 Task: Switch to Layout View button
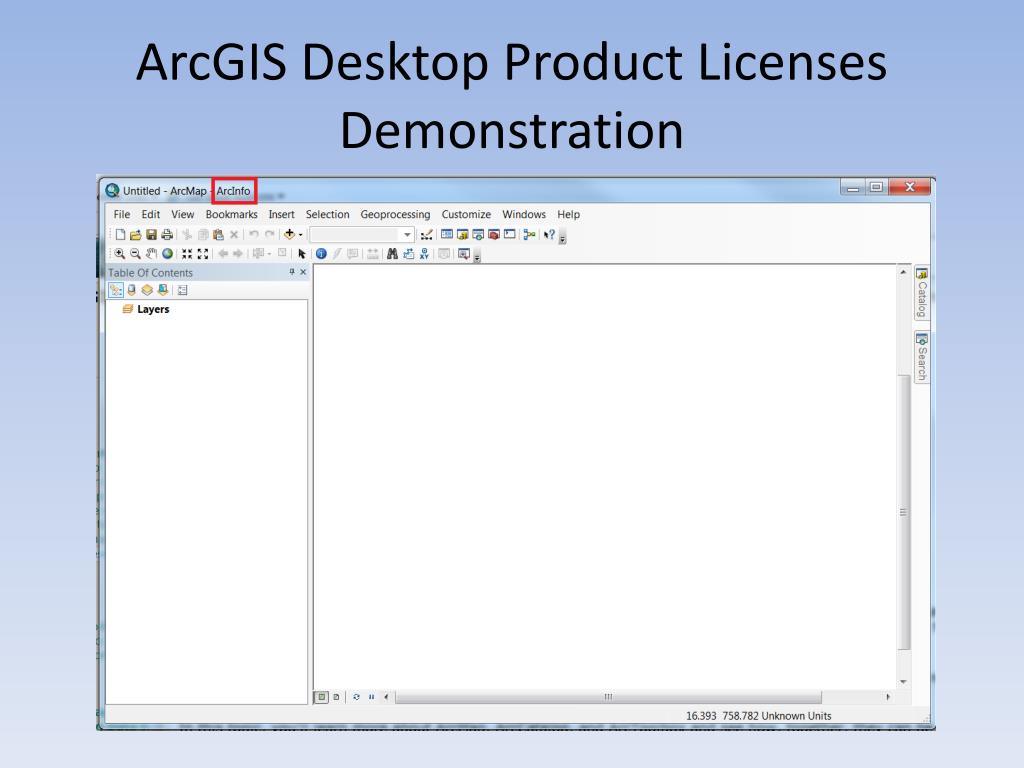coord(336,697)
